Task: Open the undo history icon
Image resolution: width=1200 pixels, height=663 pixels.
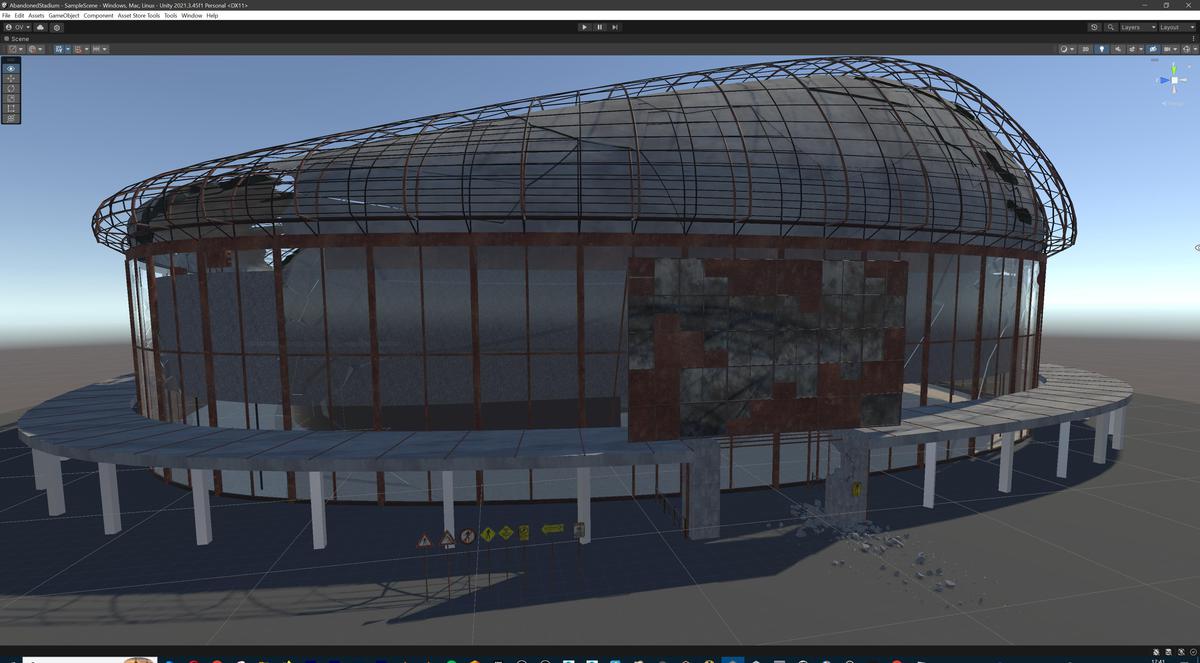Action: point(1094,27)
